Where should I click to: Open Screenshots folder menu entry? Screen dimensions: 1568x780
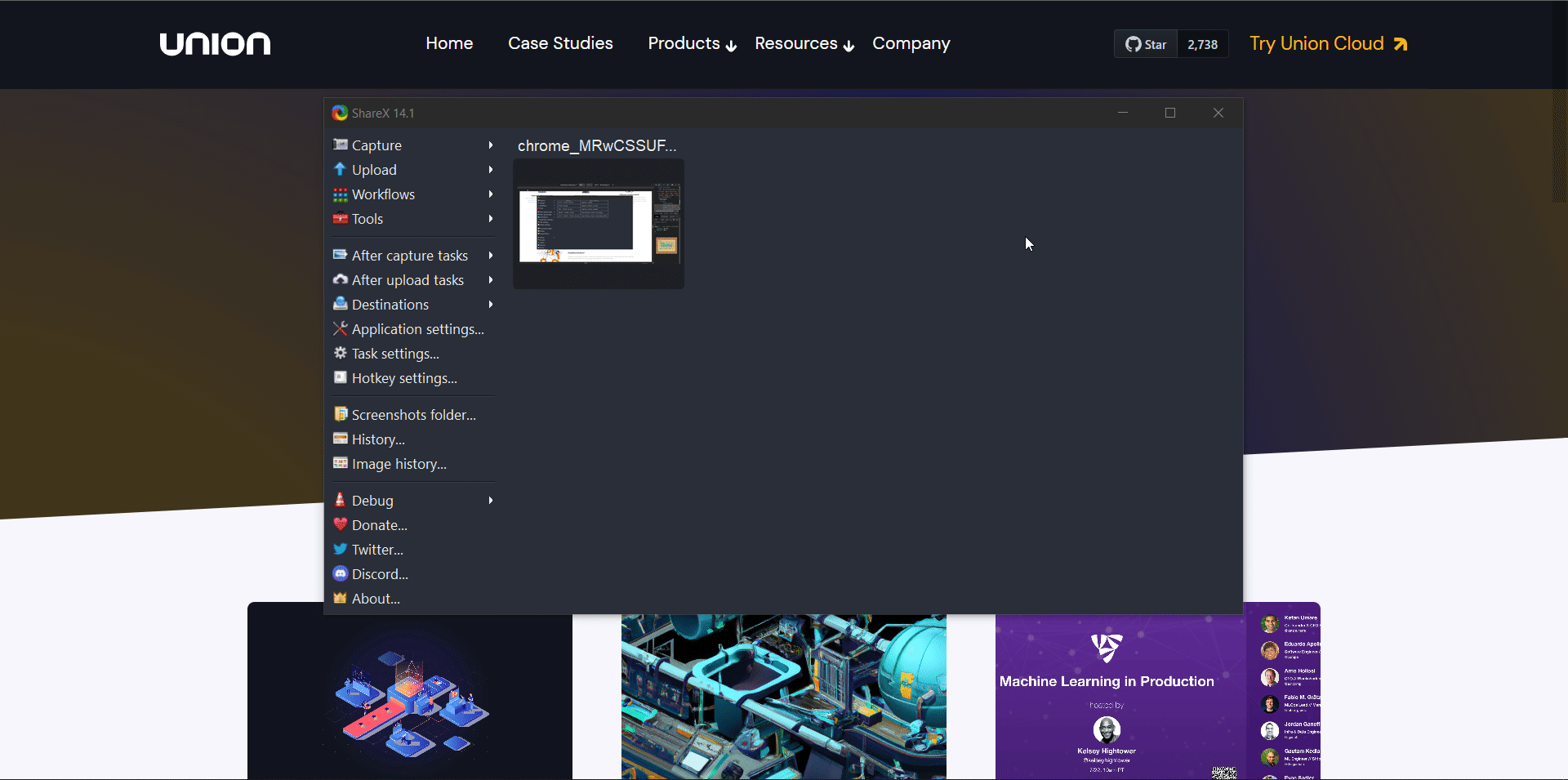coord(413,414)
